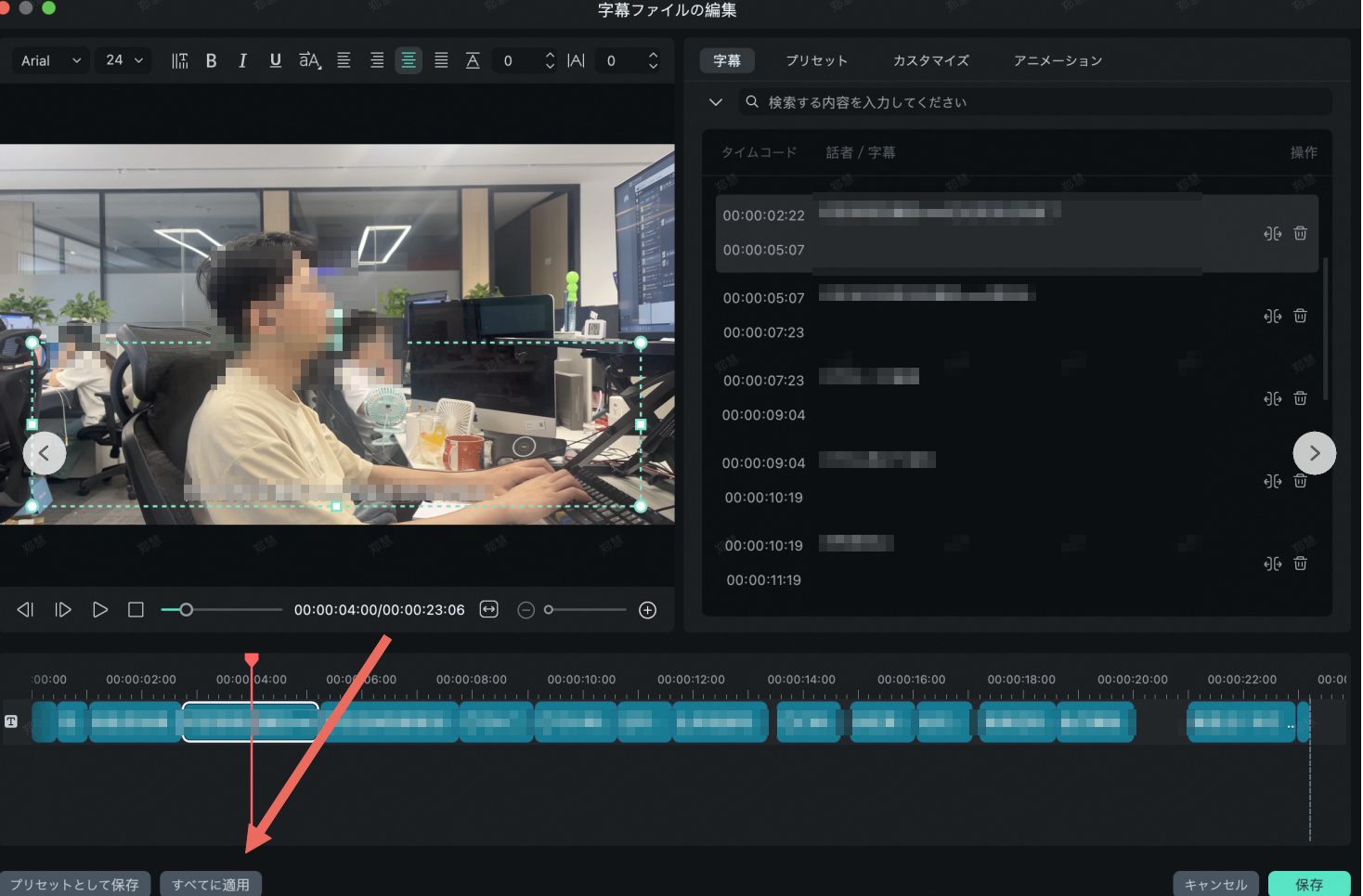Screen dimensions: 1363x896
Task: Switch to the アニメーション tab
Action: click(x=1058, y=60)
